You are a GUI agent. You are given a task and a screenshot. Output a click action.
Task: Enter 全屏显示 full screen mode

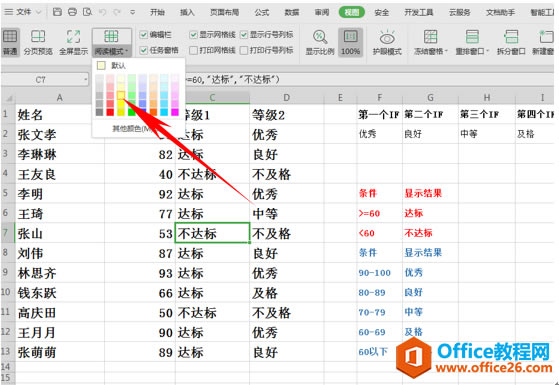73,42
